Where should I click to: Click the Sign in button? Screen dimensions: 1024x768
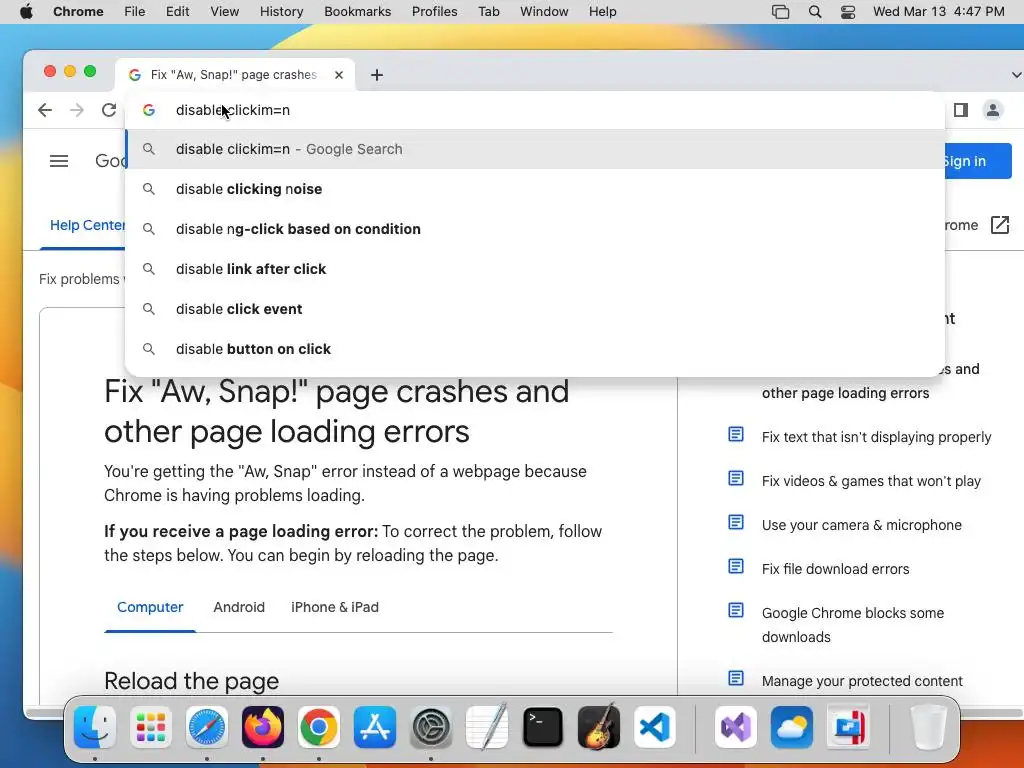tap(976, 161)
